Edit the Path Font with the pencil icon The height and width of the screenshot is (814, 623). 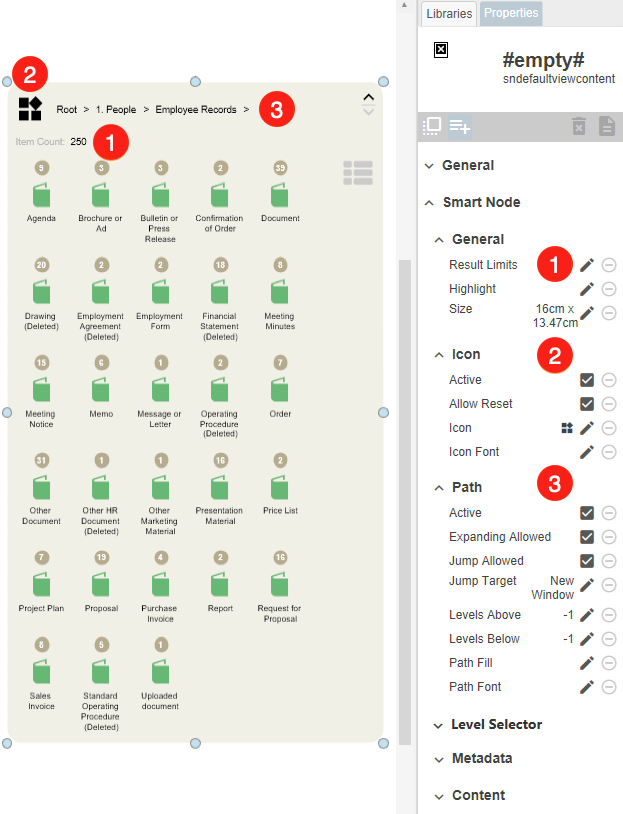coord(587,687)
